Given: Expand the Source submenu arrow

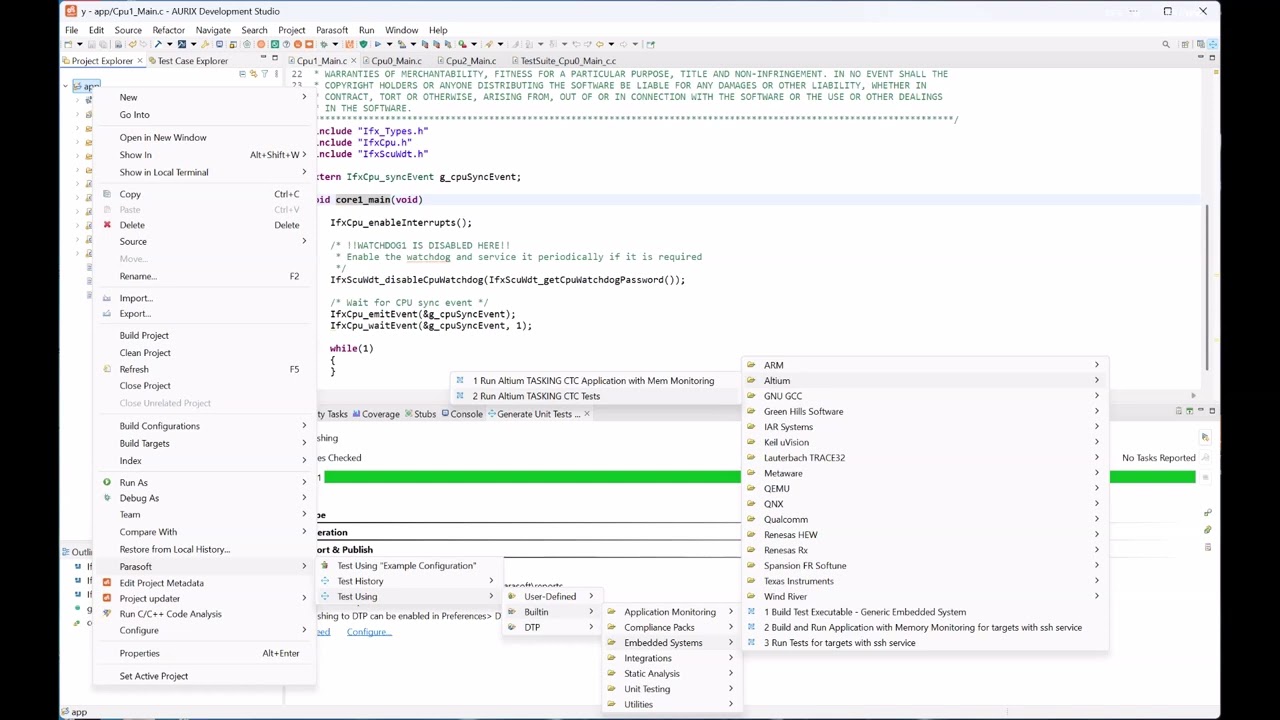Looking at the screenshot, I should 304,241.
